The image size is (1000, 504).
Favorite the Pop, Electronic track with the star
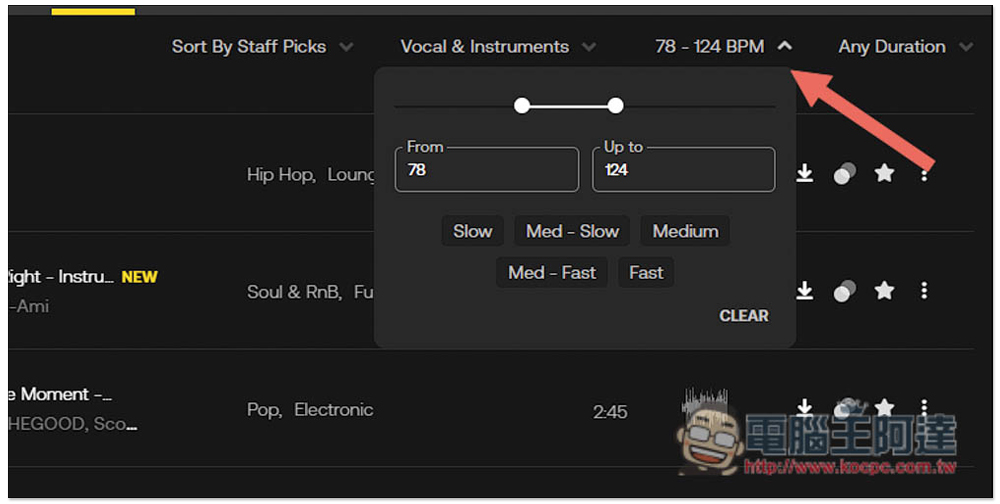point(884,407)
